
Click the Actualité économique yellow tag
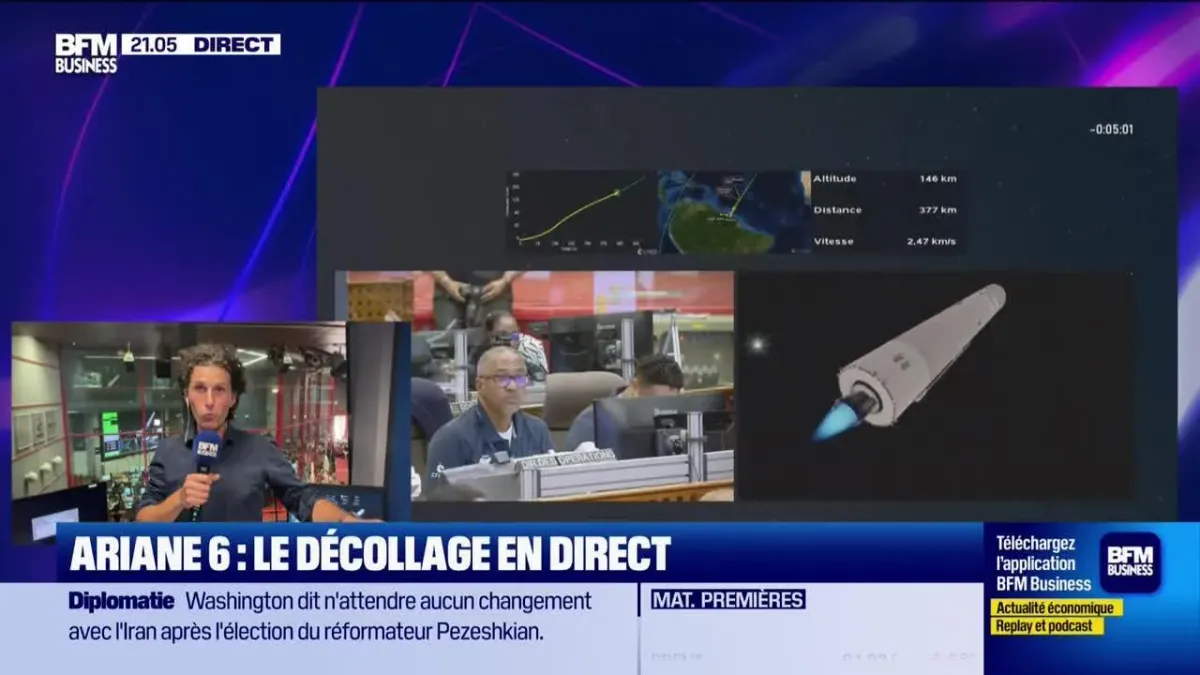click(x=1057, y=608)
